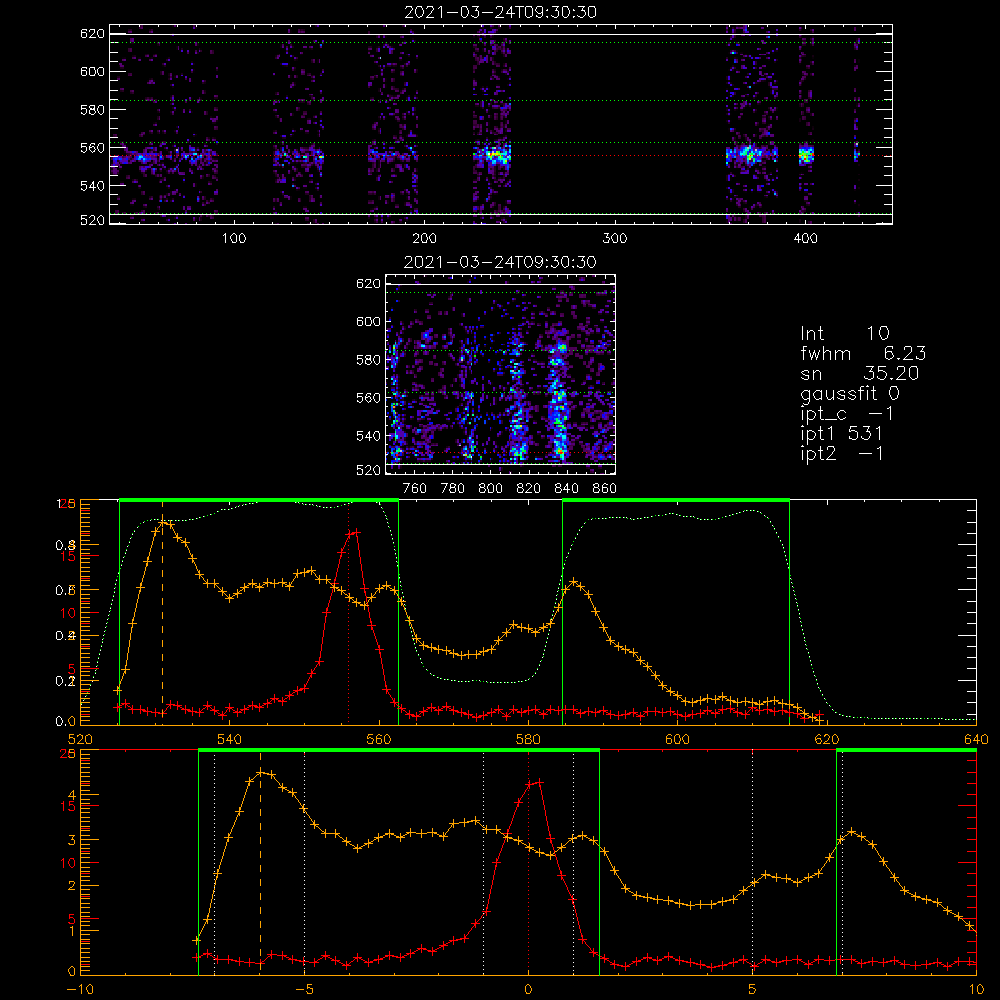
Task: Click x-axis label 10 of bottom plot
Action: pos(976,990)
